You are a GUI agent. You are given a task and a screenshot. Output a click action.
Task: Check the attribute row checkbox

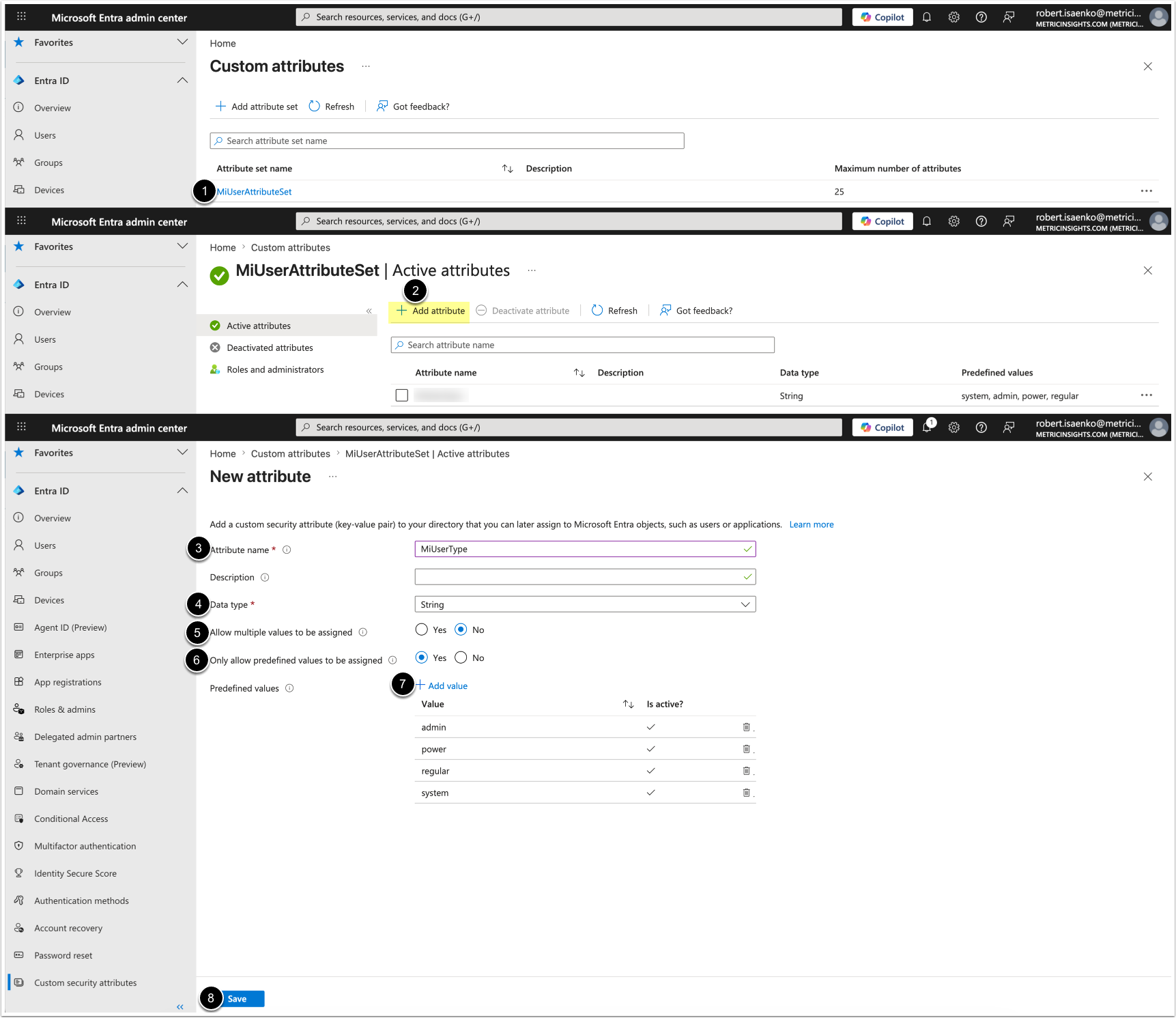[x=402, y=395]
